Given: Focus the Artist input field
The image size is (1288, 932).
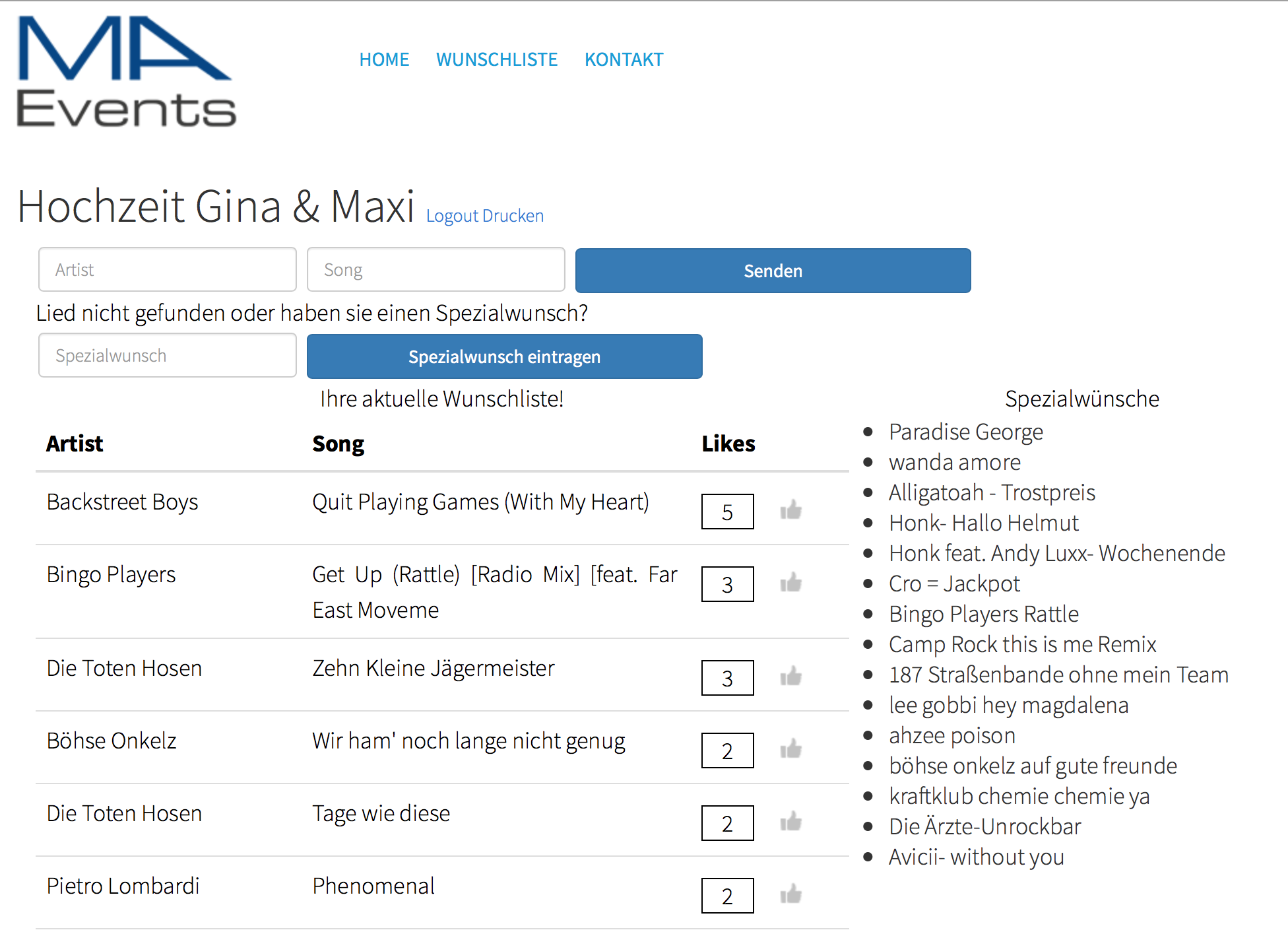Looking at the screenshot, I should (x=168, y=269).
